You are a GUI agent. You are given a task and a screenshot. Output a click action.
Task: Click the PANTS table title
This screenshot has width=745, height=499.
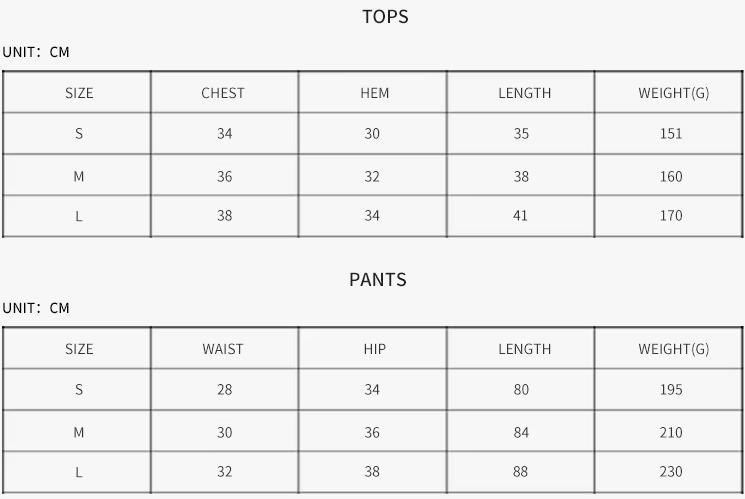[x=378, y=279]
